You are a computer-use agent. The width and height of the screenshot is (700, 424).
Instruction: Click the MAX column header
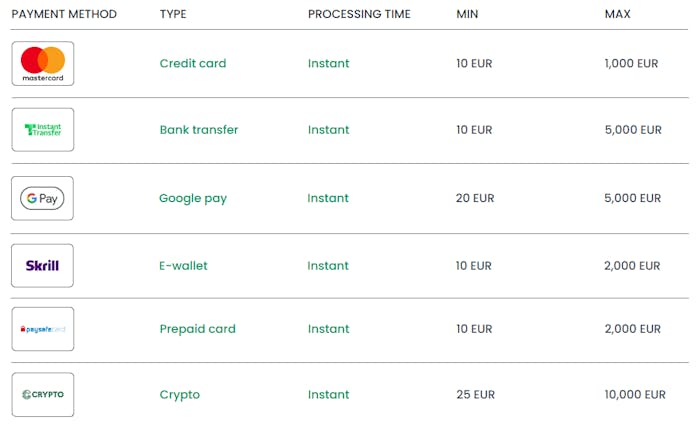point(618,14)
